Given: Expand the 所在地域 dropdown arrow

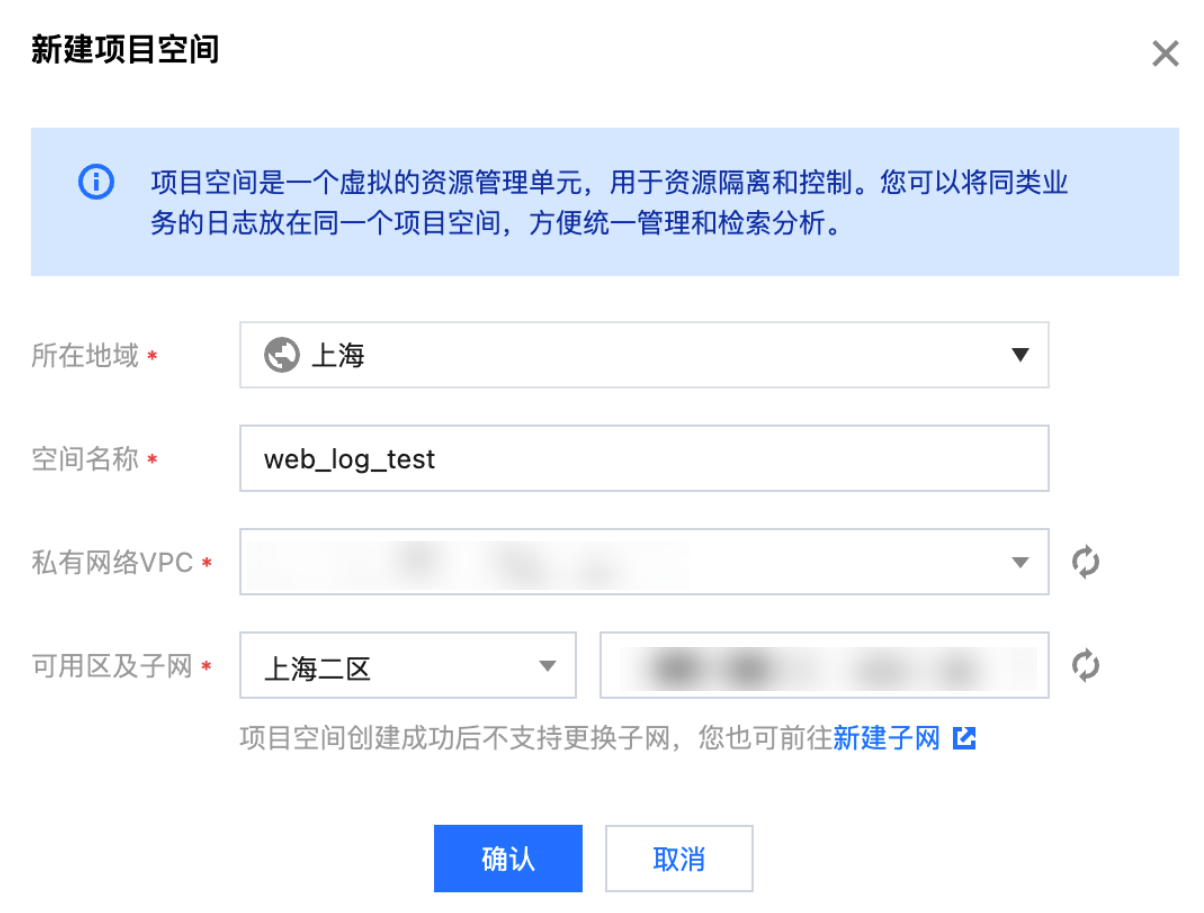Looking at the screenshot, I should point(1020,355).
